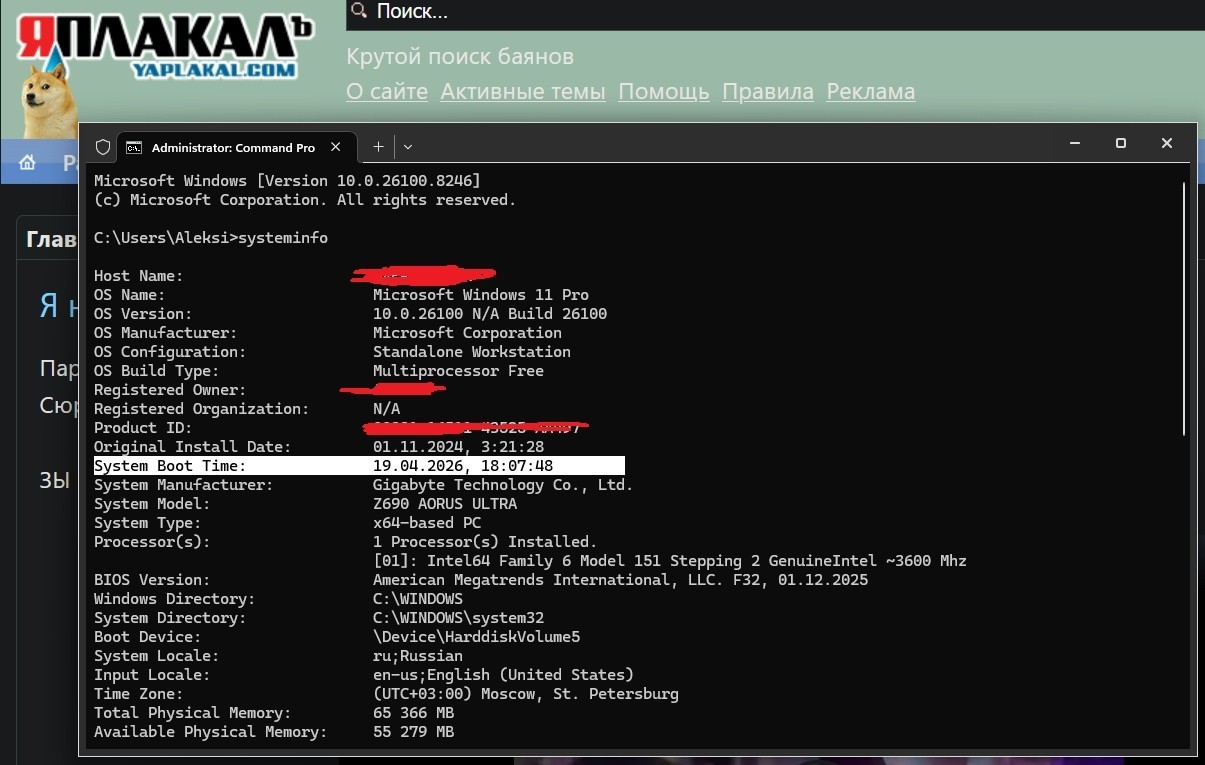Click the 'C:\Users\Aleksi>systeminfo' command line
Screen dimensions: 1205x765
tap(211, 238)
